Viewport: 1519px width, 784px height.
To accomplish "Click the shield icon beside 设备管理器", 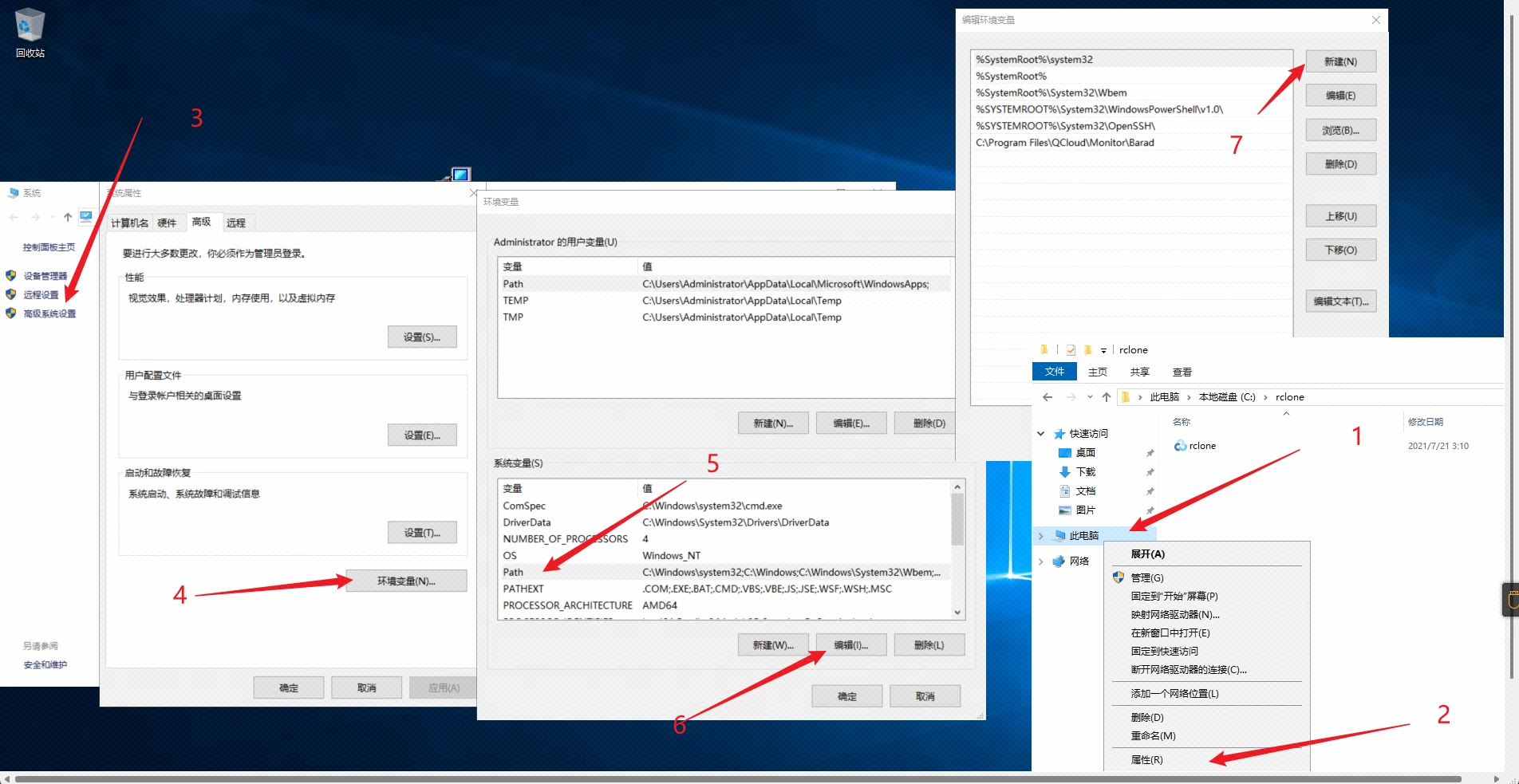I will (x=11, y=275).
